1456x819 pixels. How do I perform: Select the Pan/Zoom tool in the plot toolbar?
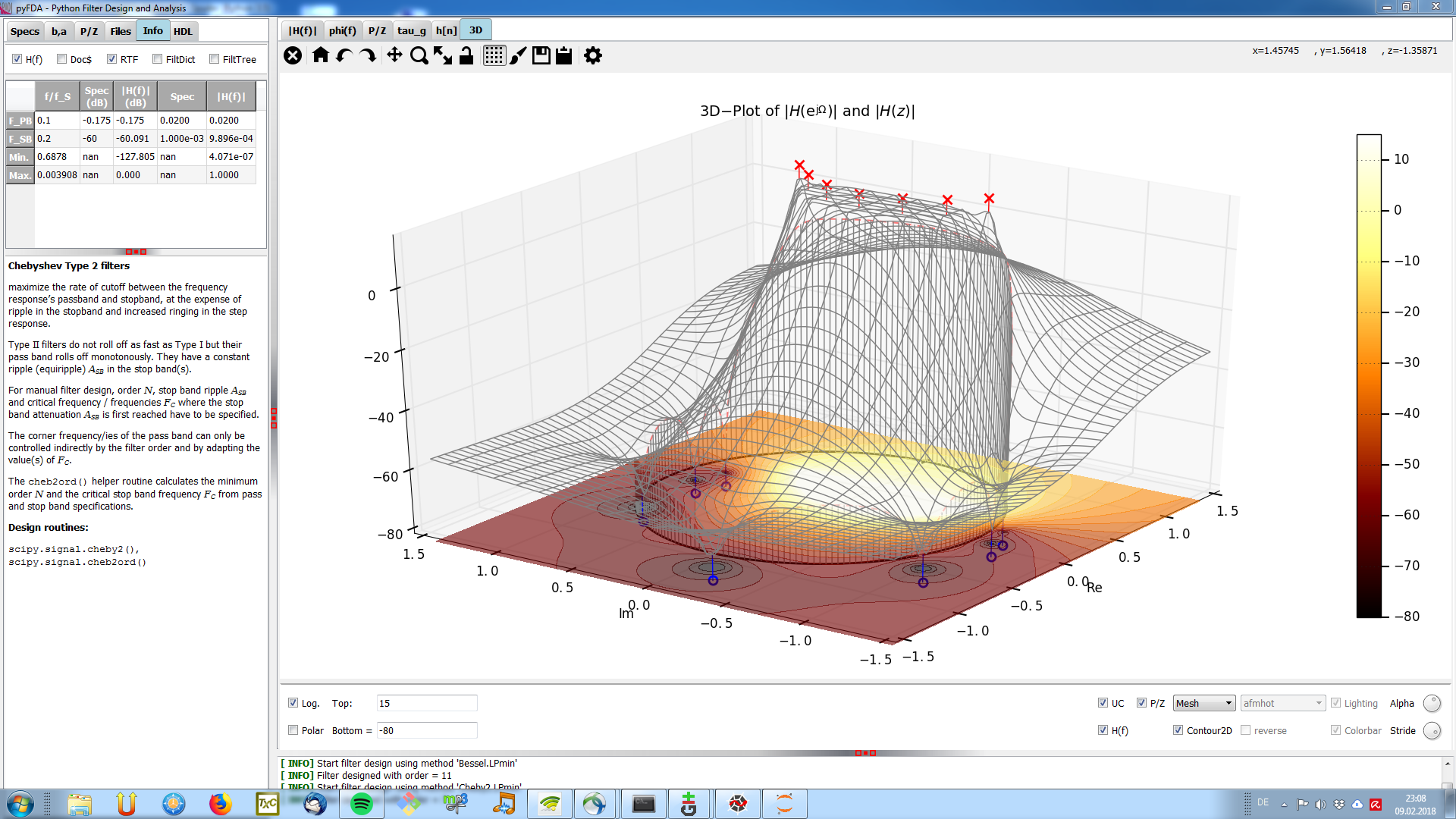pos(394,55)
